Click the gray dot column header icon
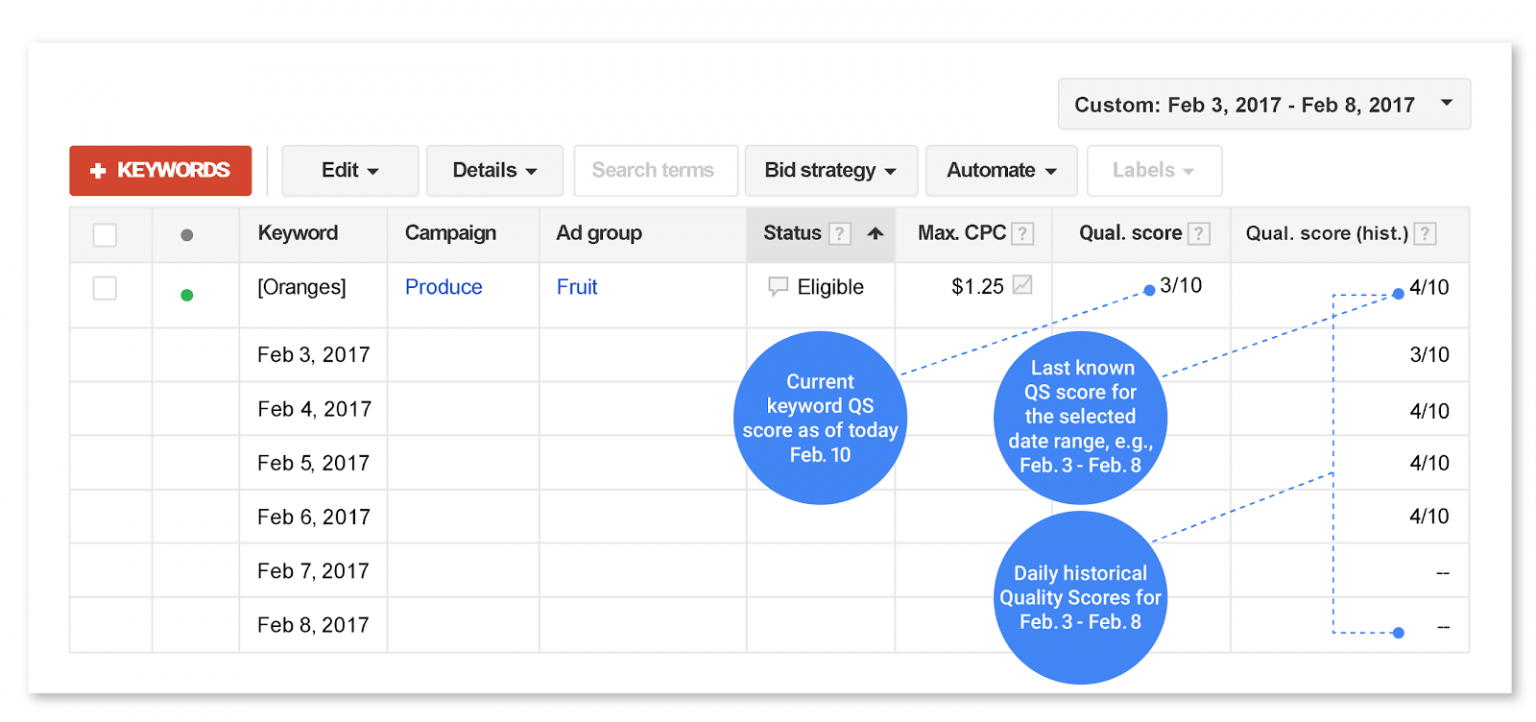This screenshot has width=1536, height=722. [186, 233]
